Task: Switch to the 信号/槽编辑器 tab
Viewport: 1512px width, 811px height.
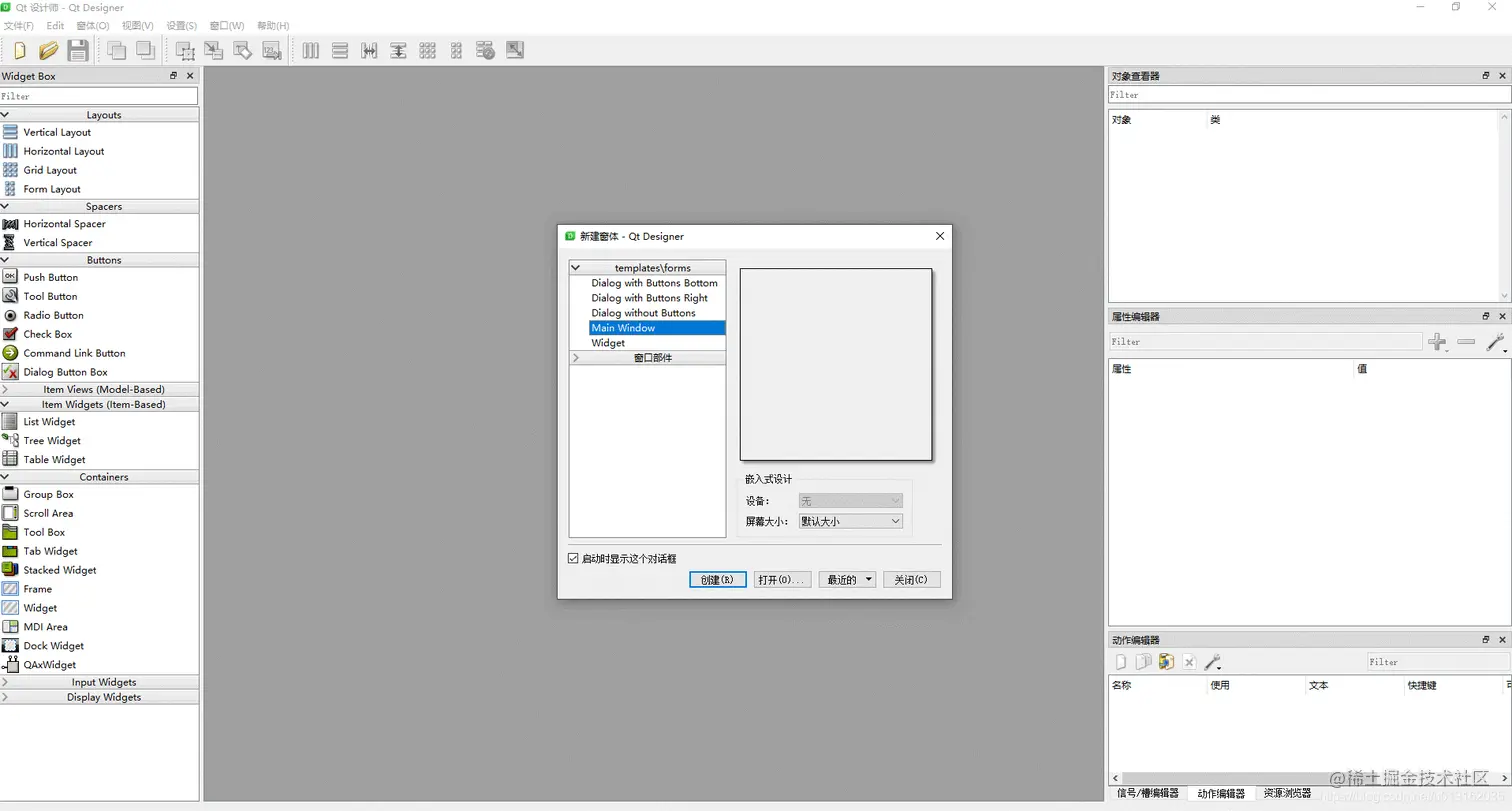Action: point(1147,793)
